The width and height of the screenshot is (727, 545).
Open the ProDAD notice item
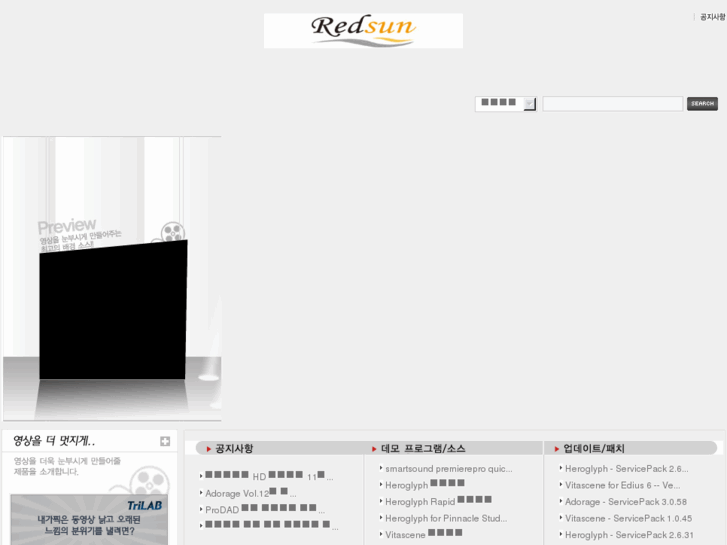click(265, 509)
